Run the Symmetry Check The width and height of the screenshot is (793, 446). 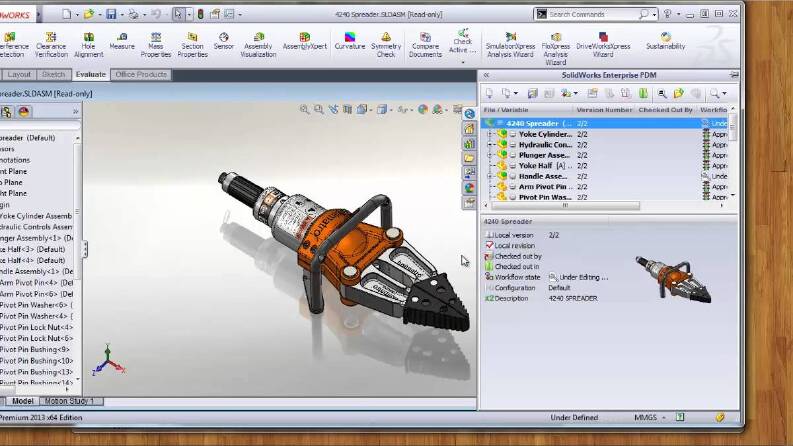pyautogui.click(x=386, y=44)
